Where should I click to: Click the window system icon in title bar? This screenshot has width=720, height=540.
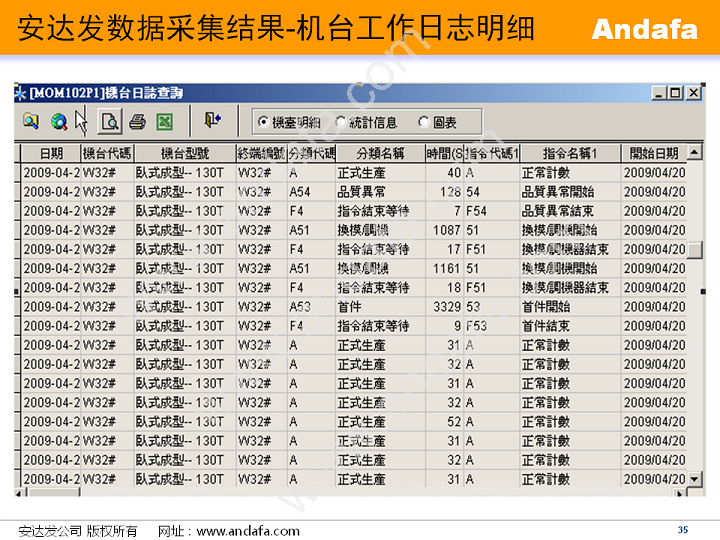[21, 93]
